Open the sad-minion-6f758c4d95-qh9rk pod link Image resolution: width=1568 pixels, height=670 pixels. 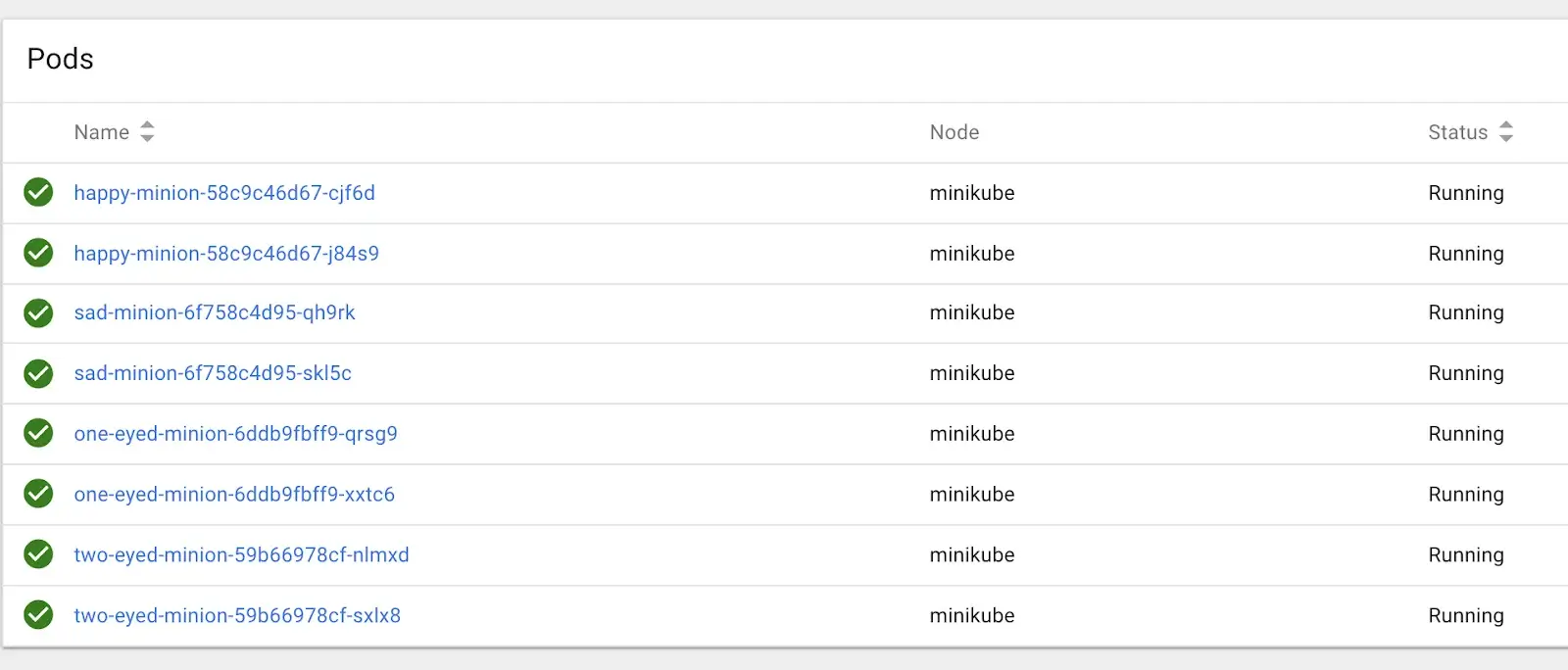click(215, 312)
